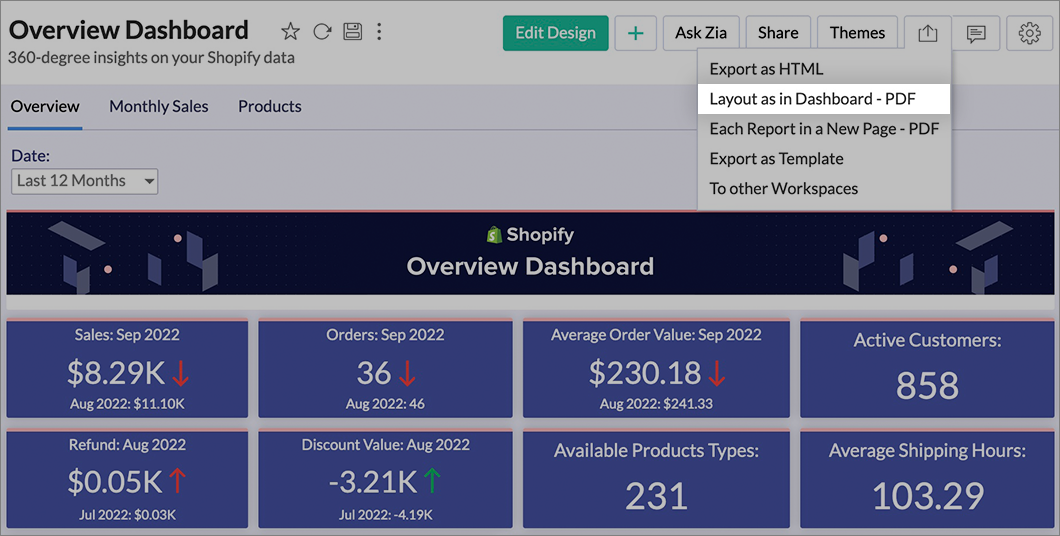Open settings via the gear icon
Screen dimensions: 1060x536
[1030, 33]
